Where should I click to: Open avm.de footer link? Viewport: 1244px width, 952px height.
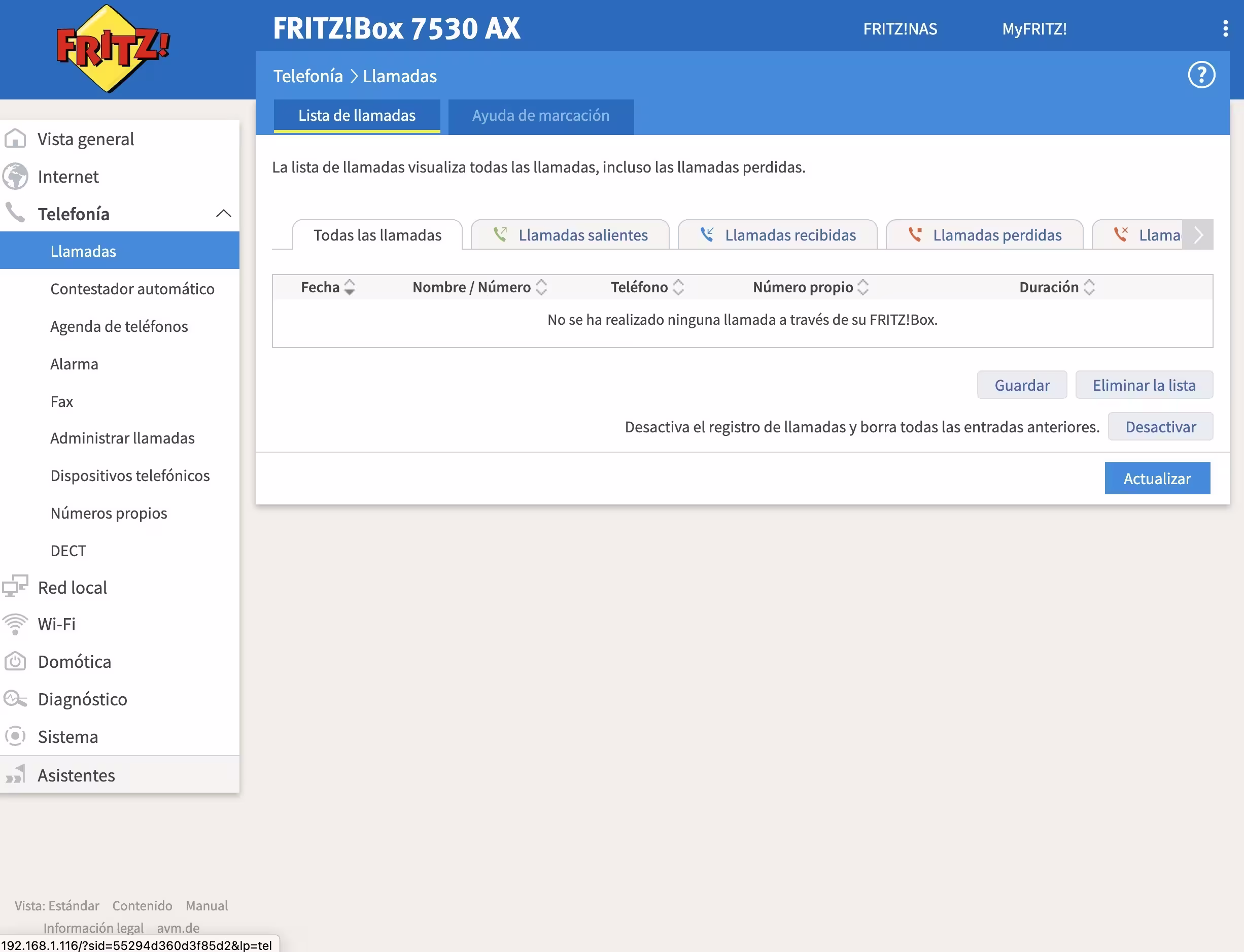[x=179, y=928]
